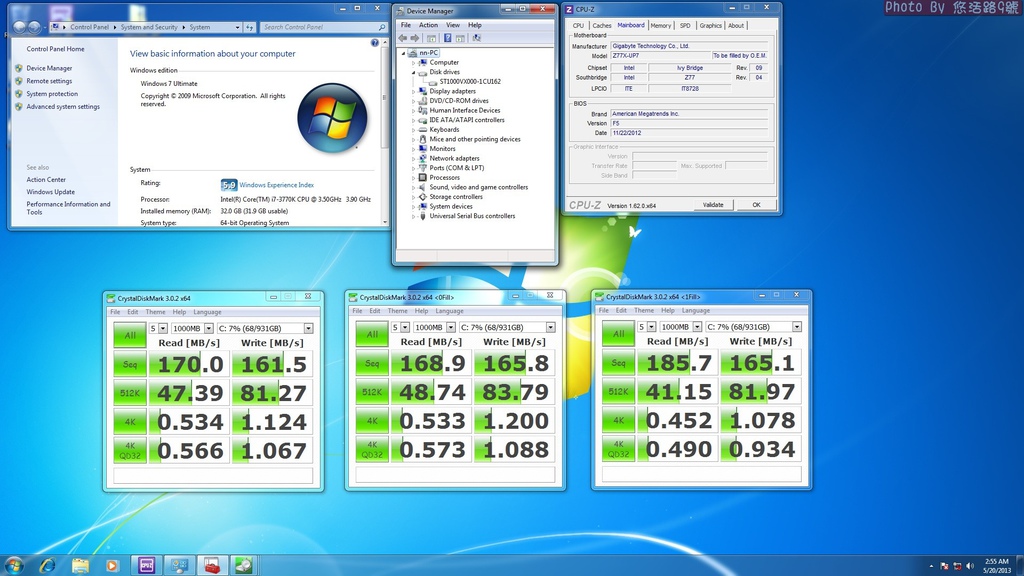Open test count dropdown in plain CrystalDiskMark window
This screenshot has height=576, width=1024.
pyautogui.click(x=163, y=328)
